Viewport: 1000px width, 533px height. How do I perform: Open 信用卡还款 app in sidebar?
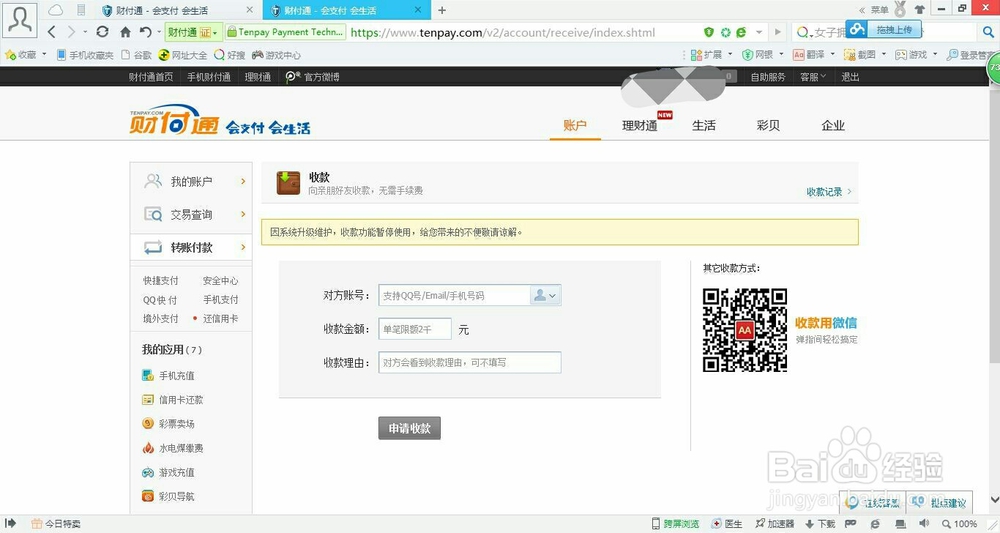pos(172,400)
